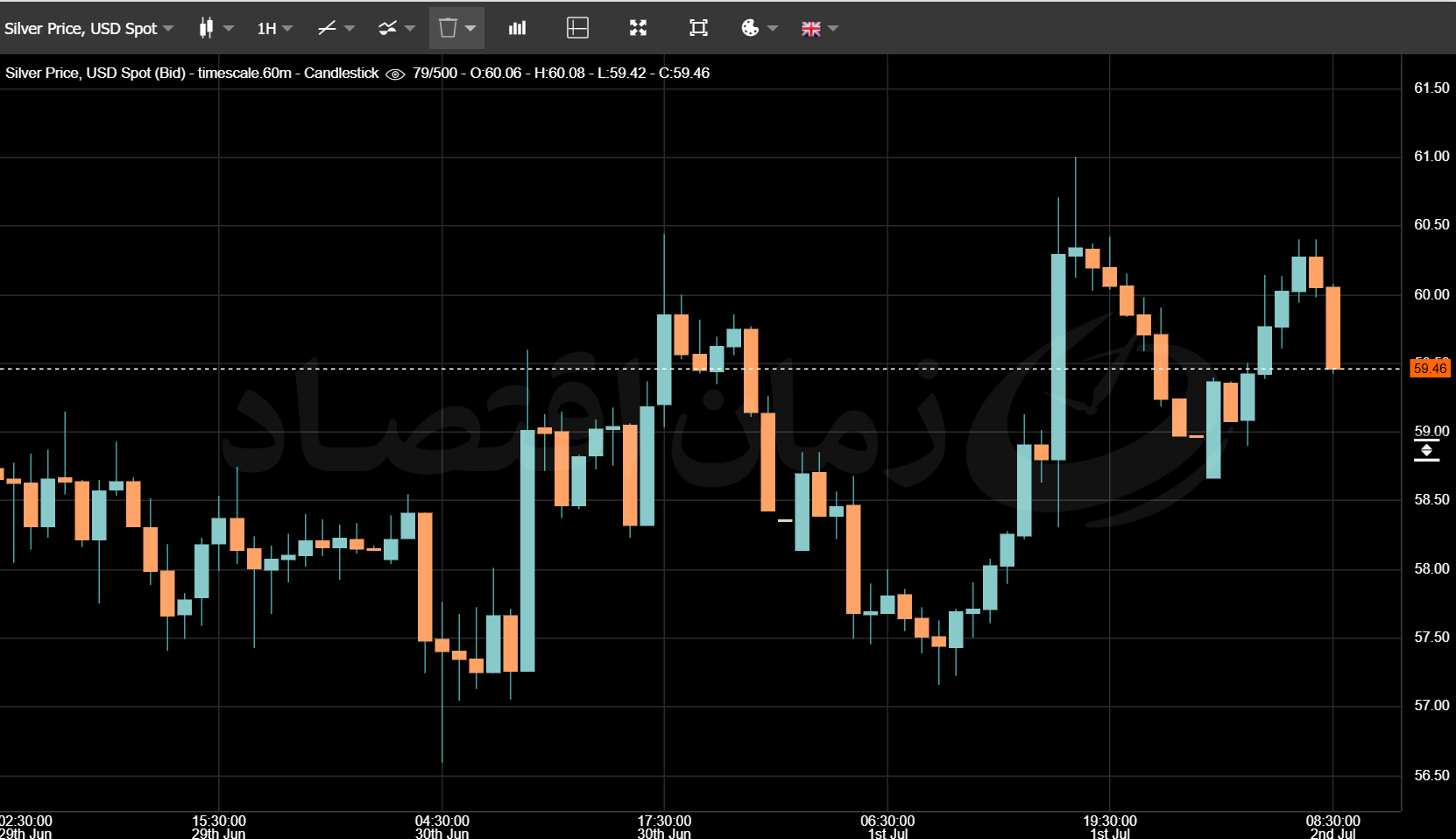Screen dimensions: 1456x839
Task: Click the 59.46 current price label
Action: pos(1431,368)
